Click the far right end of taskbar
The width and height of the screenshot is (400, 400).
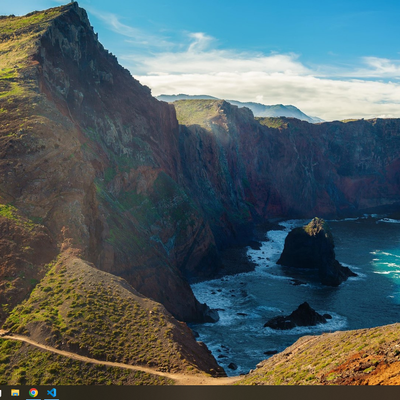coord(397,393)
